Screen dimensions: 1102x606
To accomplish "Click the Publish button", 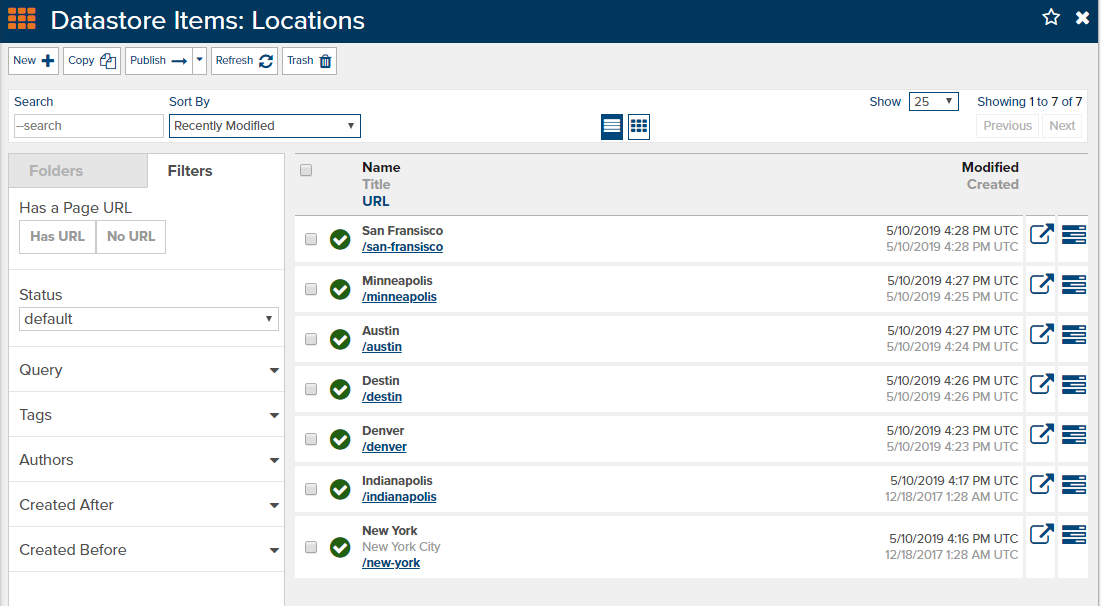I will click(159, 60).
